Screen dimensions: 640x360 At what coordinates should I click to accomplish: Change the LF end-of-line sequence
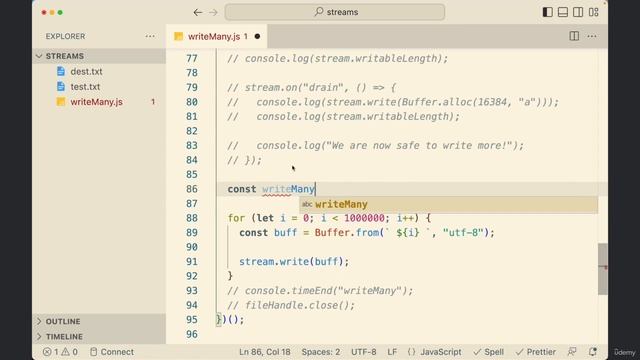pyautogui.click(x=392, y=352)
